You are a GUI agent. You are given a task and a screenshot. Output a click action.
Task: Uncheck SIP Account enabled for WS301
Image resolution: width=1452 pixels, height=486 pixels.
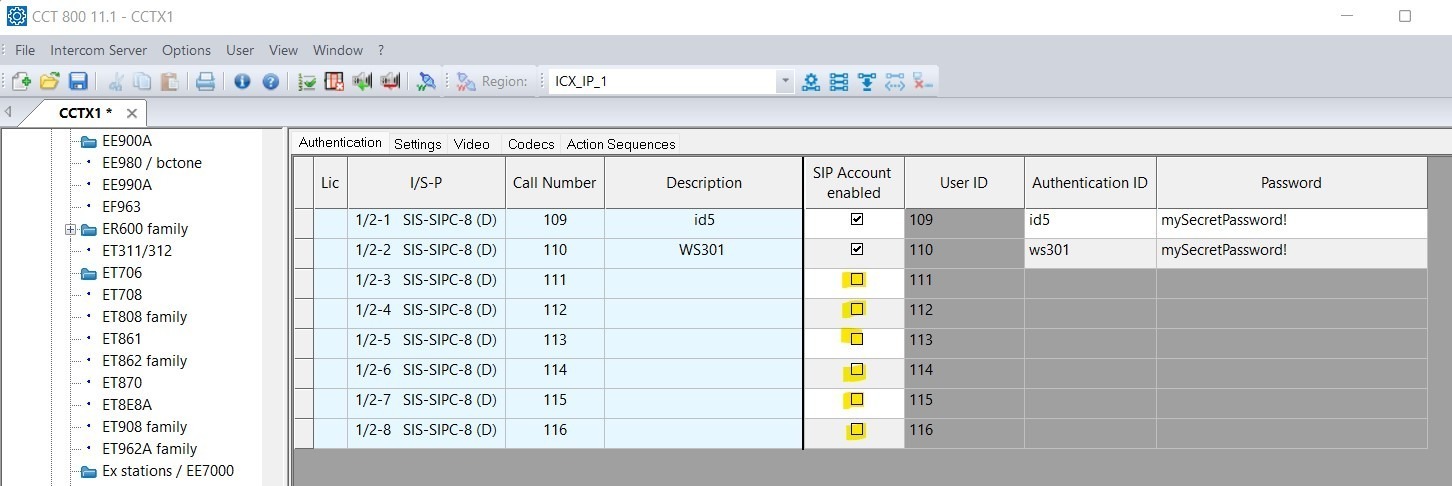tap(856, 250)
